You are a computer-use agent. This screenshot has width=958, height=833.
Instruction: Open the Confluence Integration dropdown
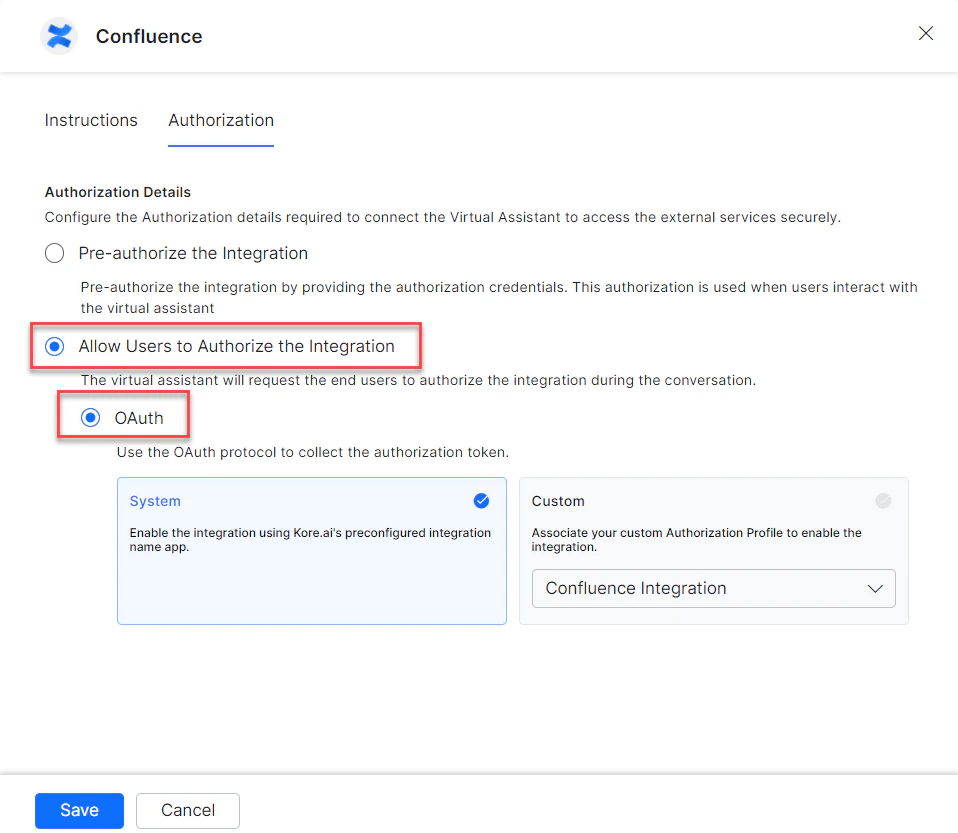tap(713, 588)
